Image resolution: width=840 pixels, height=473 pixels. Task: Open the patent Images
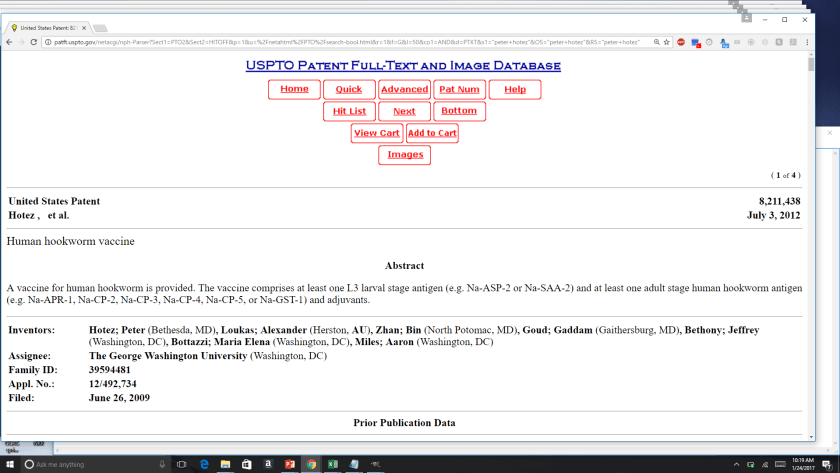(405, 154)
